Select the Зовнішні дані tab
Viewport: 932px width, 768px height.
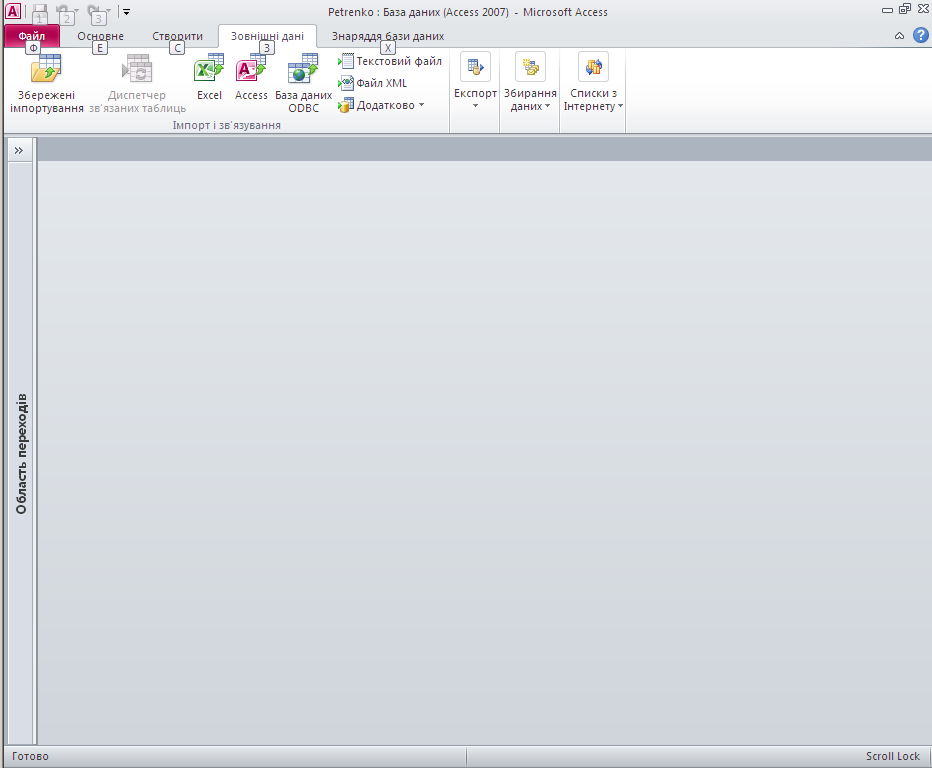click(x=267, y=36)
